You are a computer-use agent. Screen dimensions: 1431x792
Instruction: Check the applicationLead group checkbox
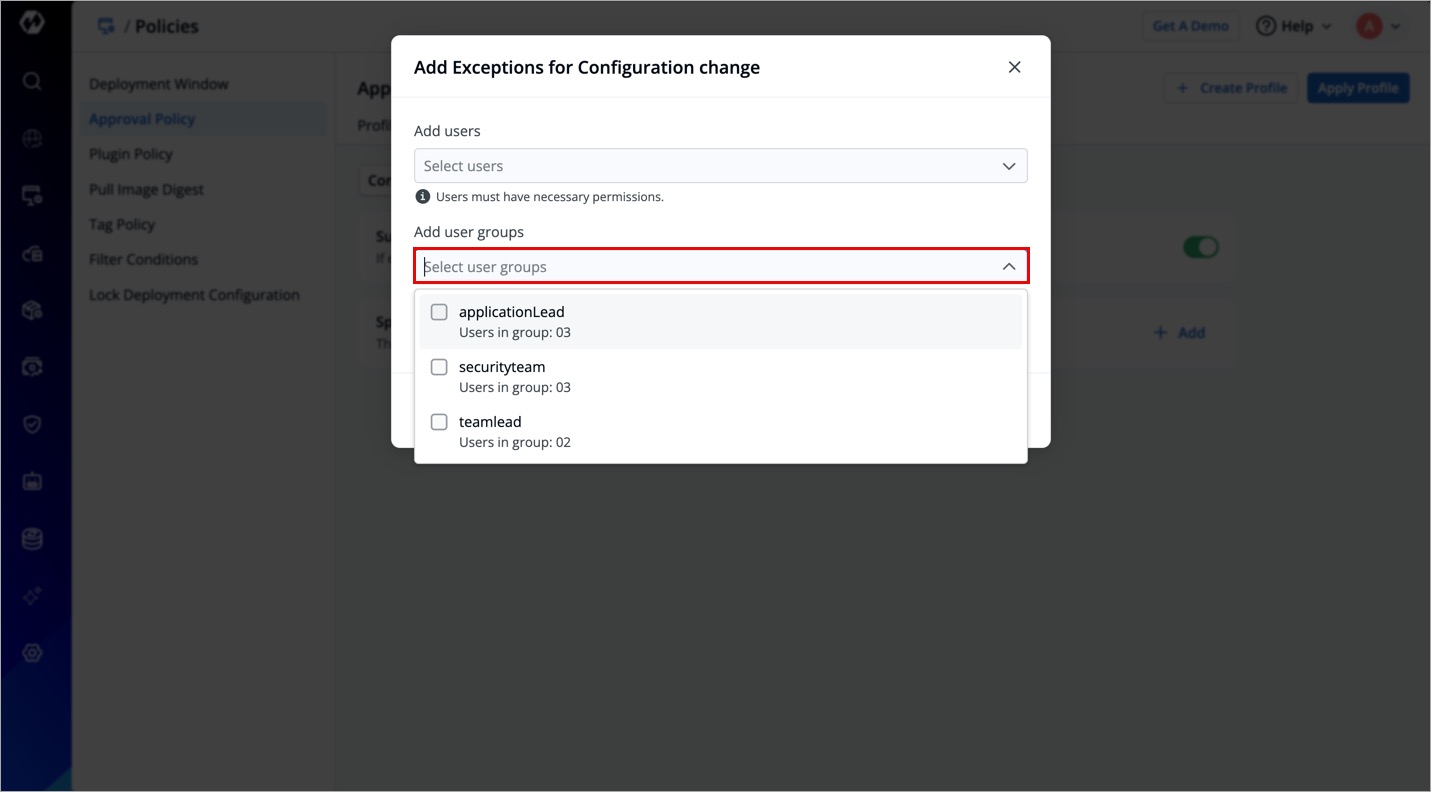[x=439, y=312]
